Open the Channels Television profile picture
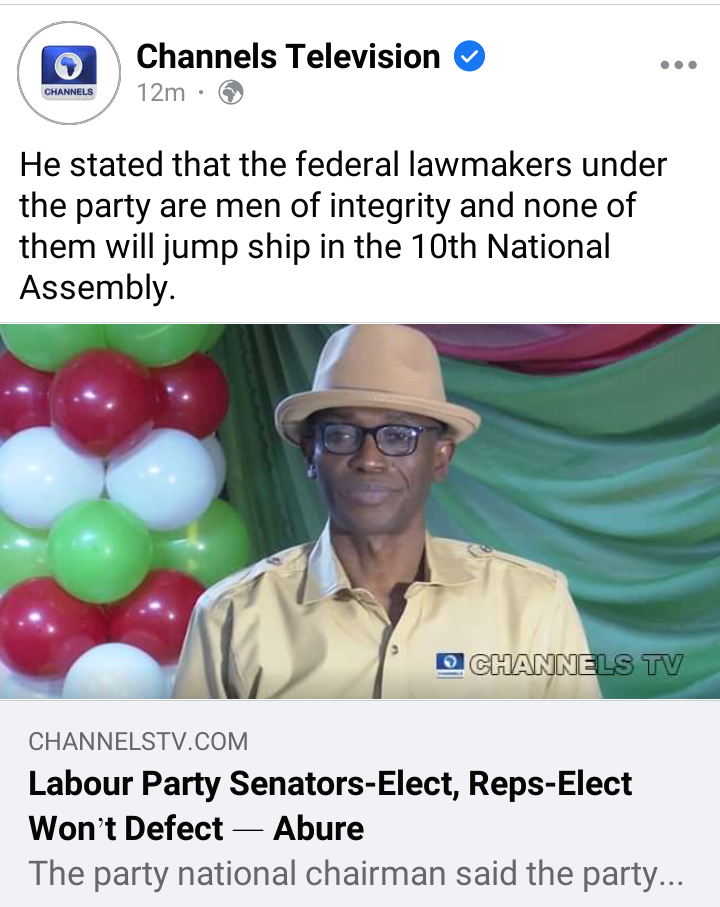 [x=69, y=73]
